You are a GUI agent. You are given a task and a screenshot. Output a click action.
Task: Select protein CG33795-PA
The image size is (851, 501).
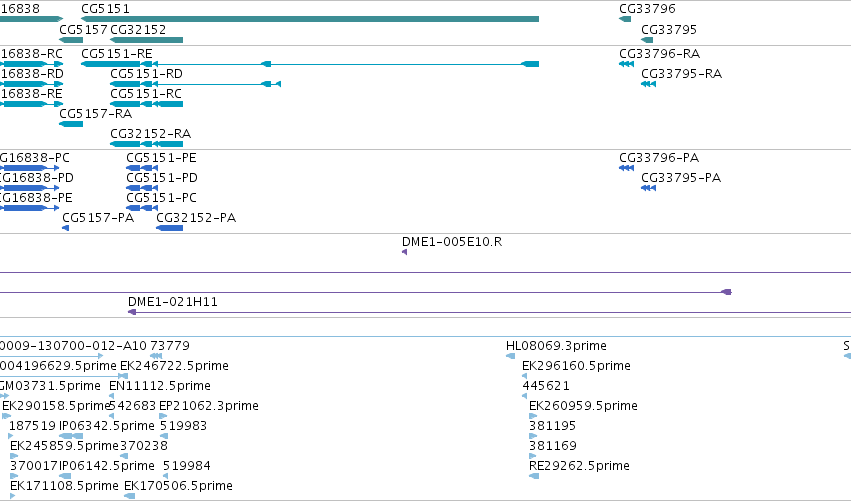681,178
